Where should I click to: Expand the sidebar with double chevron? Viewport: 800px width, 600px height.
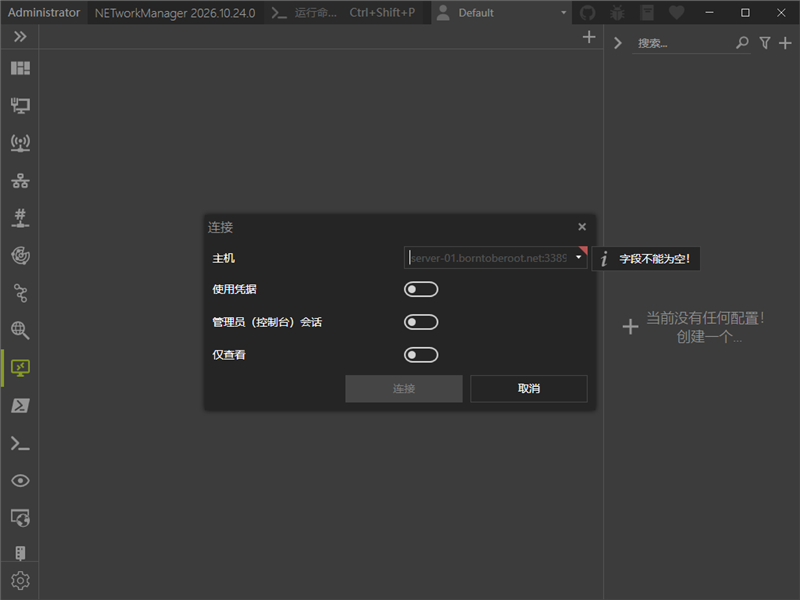click(x=20, y=37)
